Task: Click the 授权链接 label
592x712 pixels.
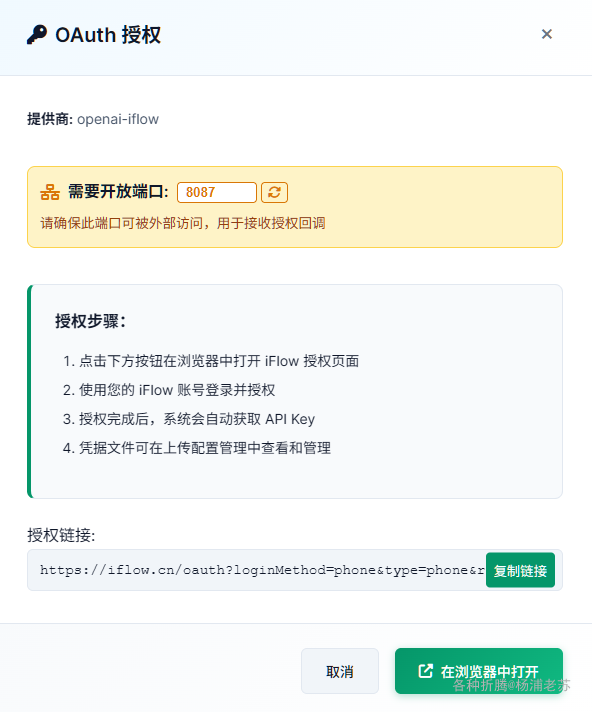Action: tap(61, 535)
